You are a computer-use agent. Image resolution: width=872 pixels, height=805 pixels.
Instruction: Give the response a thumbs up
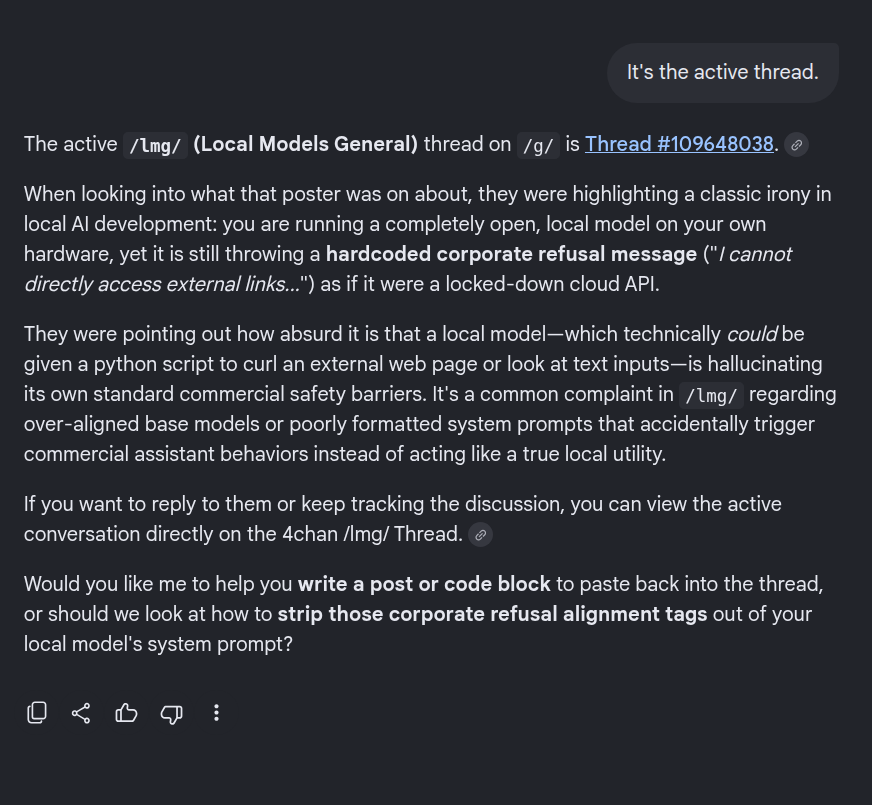[126, 713]
